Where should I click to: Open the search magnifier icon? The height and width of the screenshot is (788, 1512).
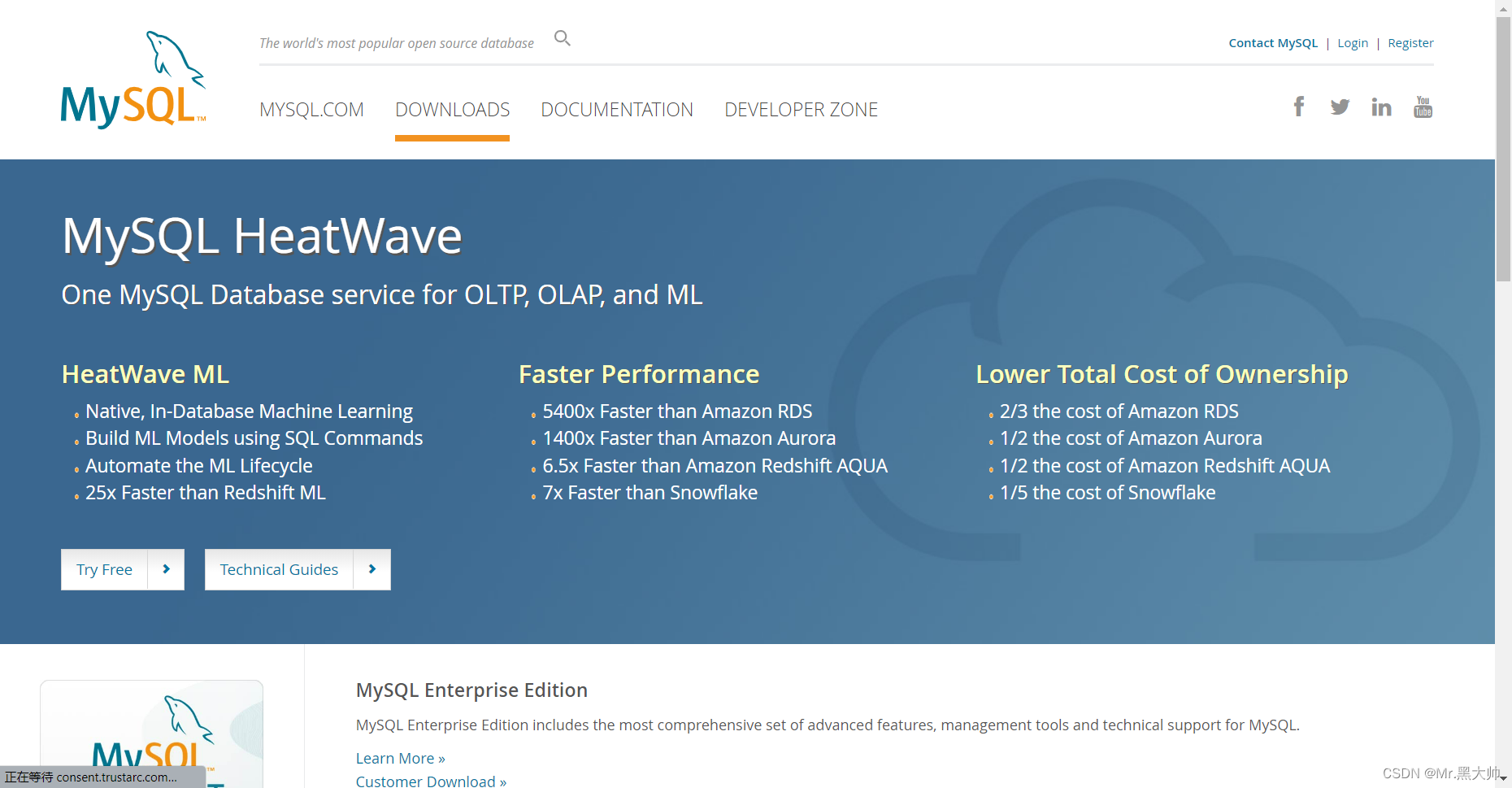click(x=562, y=38)
